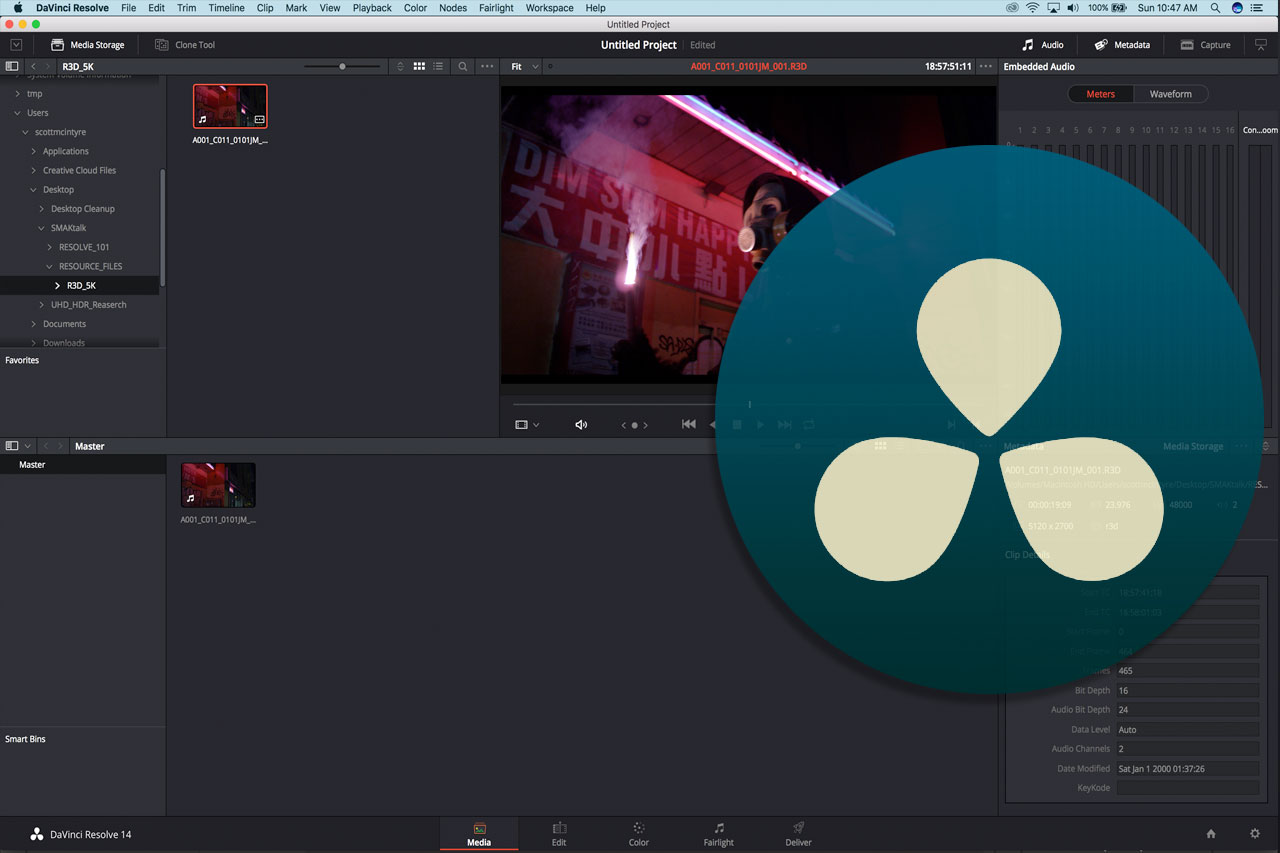This screenshot has height=853, width=1280.
Task: Adjust the thumbnail size slider
Action: (342, 66)
